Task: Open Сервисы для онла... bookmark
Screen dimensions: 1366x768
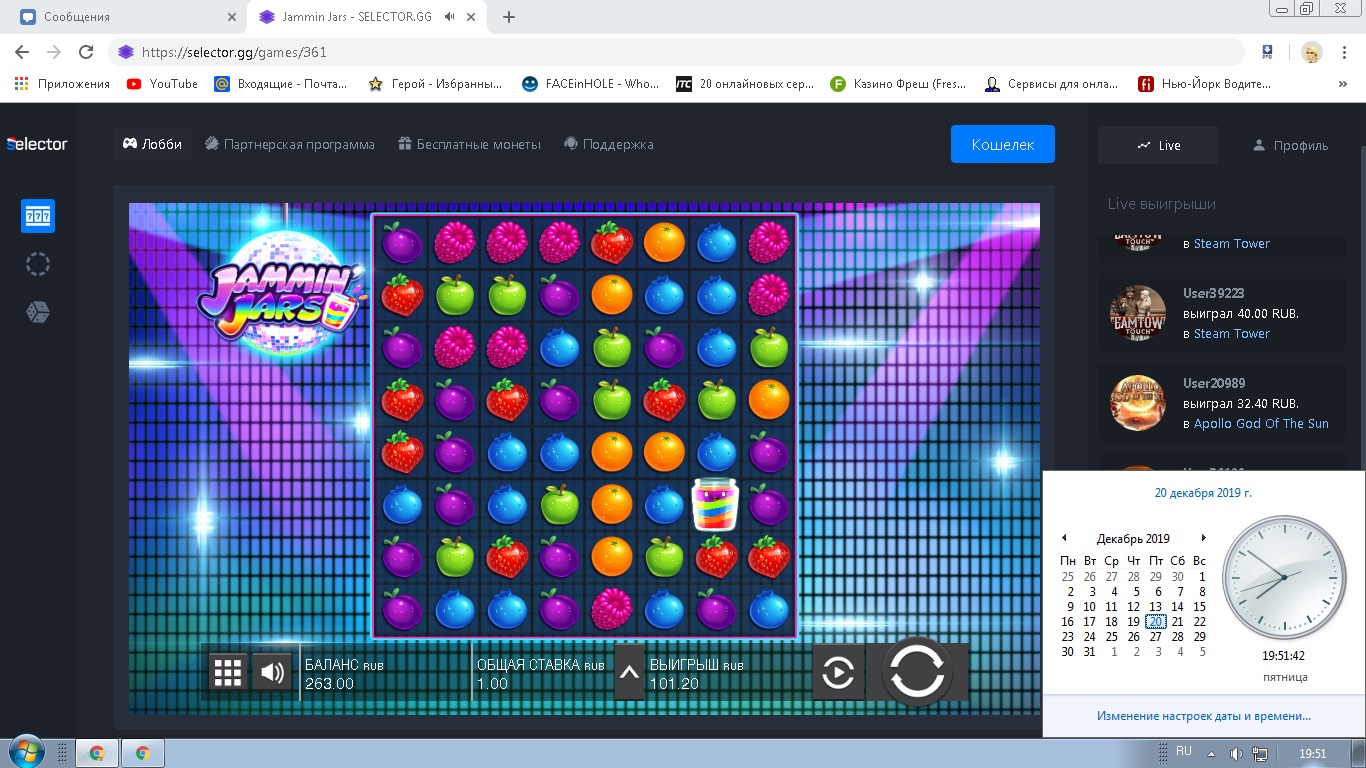Action: point(1052,84)
